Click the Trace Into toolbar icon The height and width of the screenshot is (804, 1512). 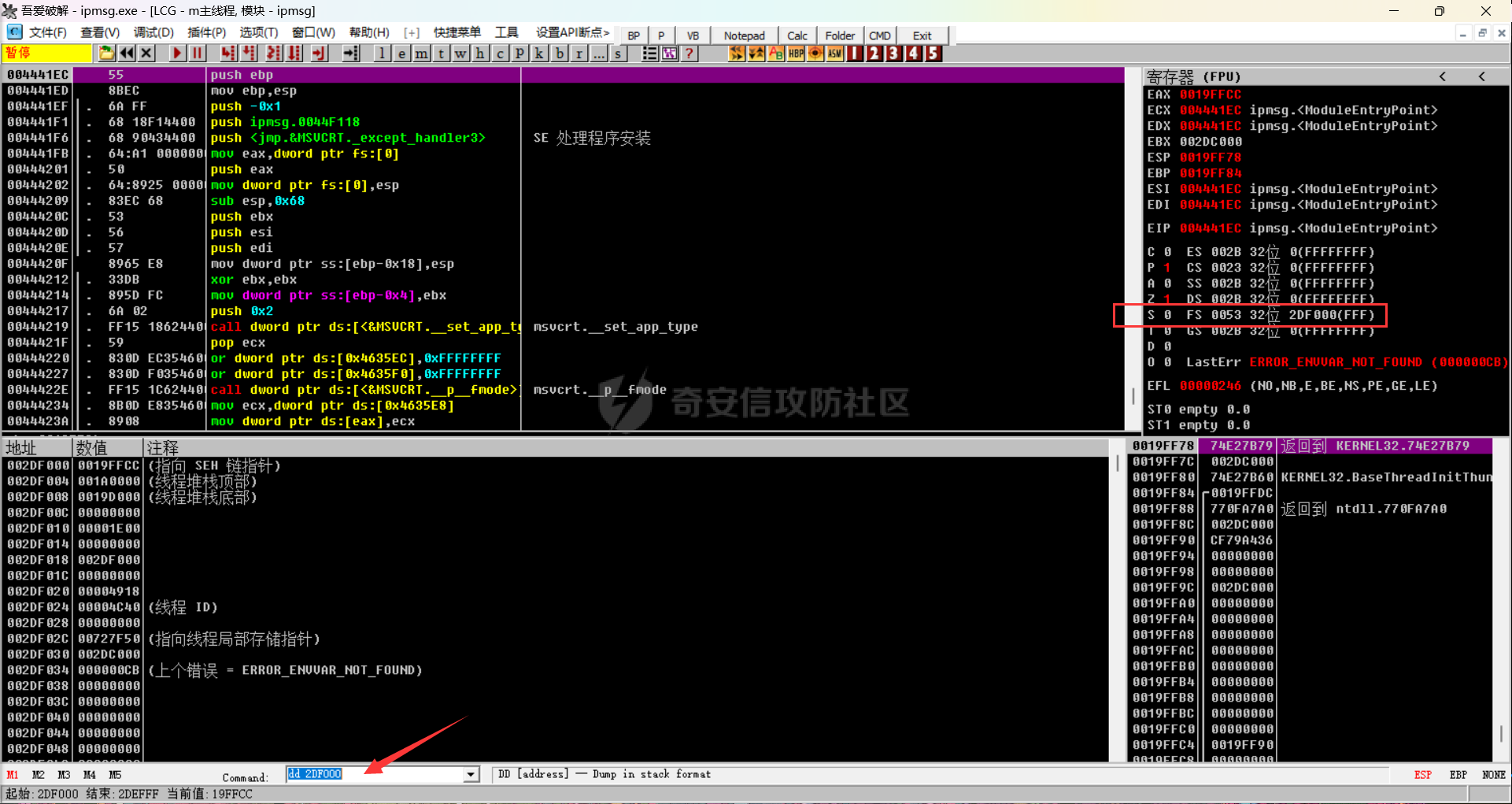(x=273, y=54)
